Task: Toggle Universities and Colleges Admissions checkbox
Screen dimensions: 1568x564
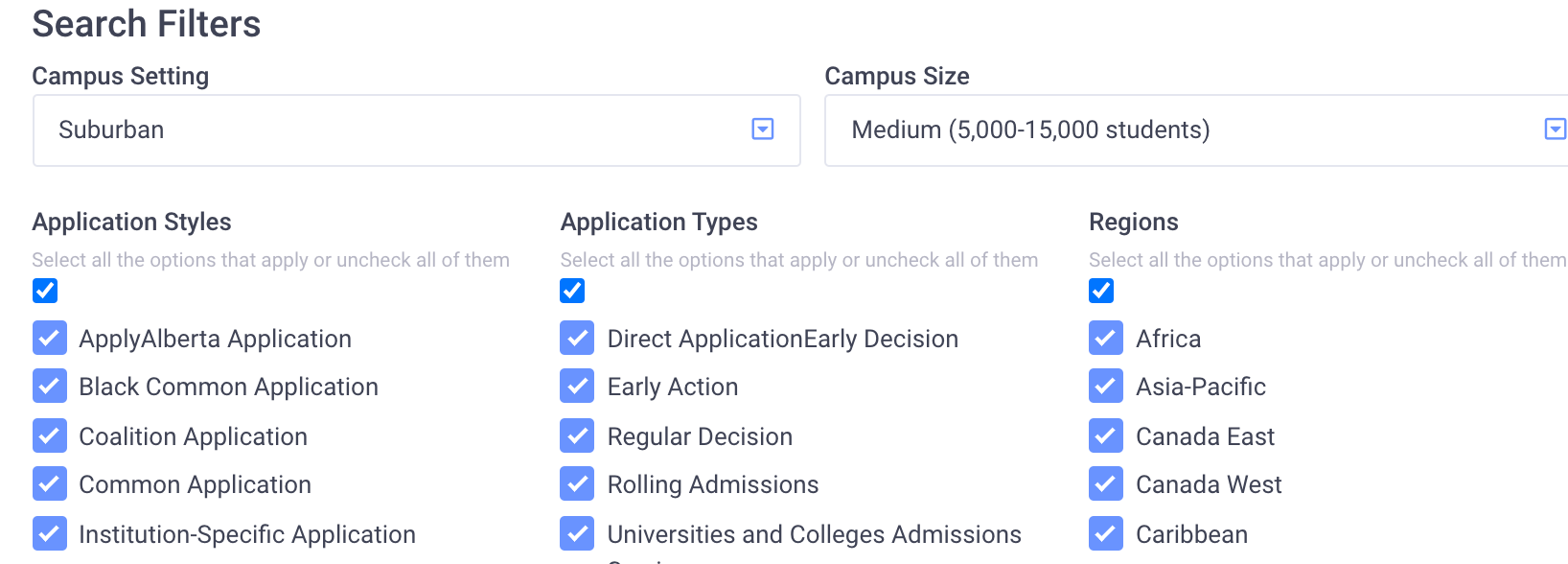Action: (577, 534)
